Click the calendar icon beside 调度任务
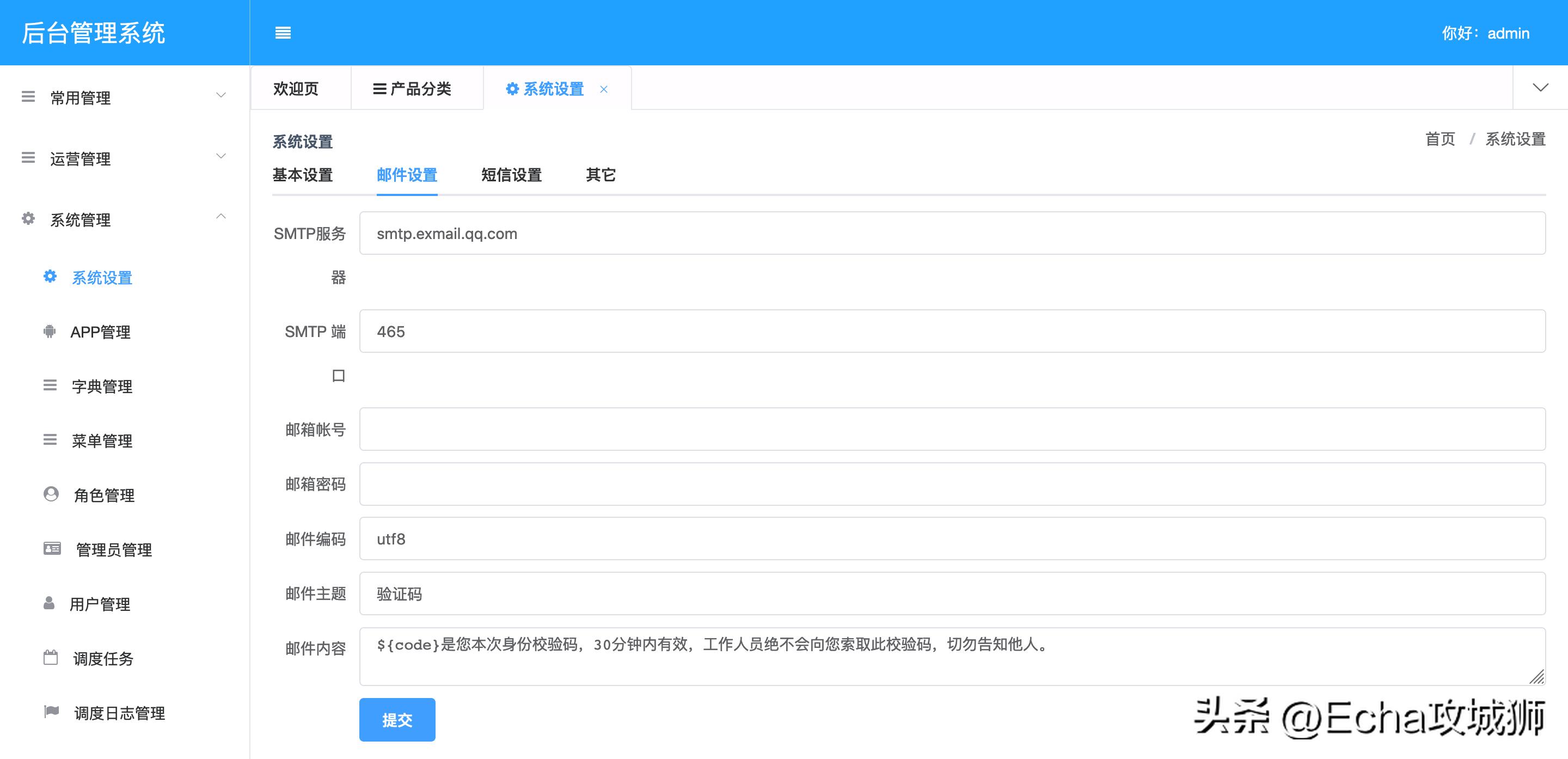1568x759 pixels. click(x=51, y=657)
